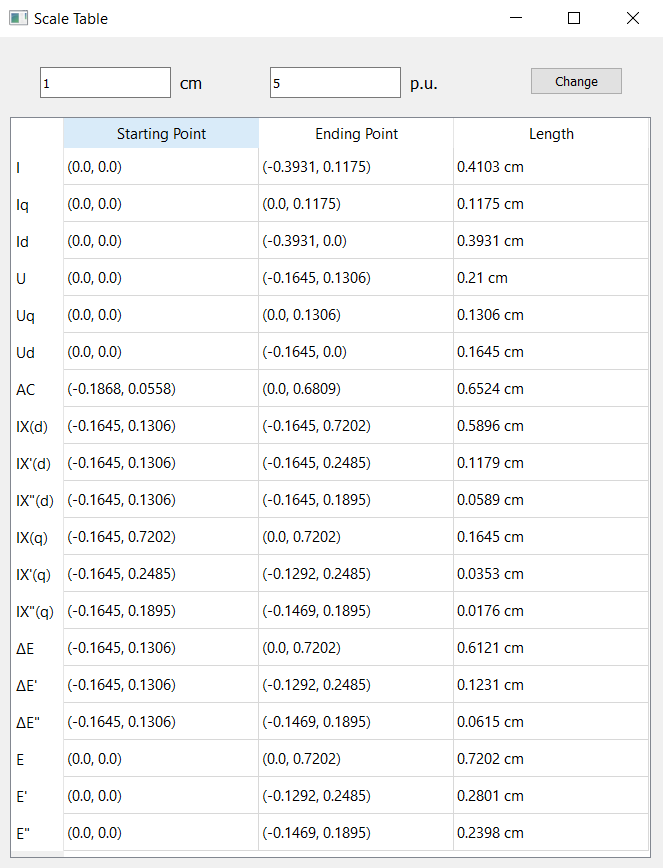Screen dimensions: 663x868
Task: Click the length cell 0.2398 cm
Action: pos(551,833)
